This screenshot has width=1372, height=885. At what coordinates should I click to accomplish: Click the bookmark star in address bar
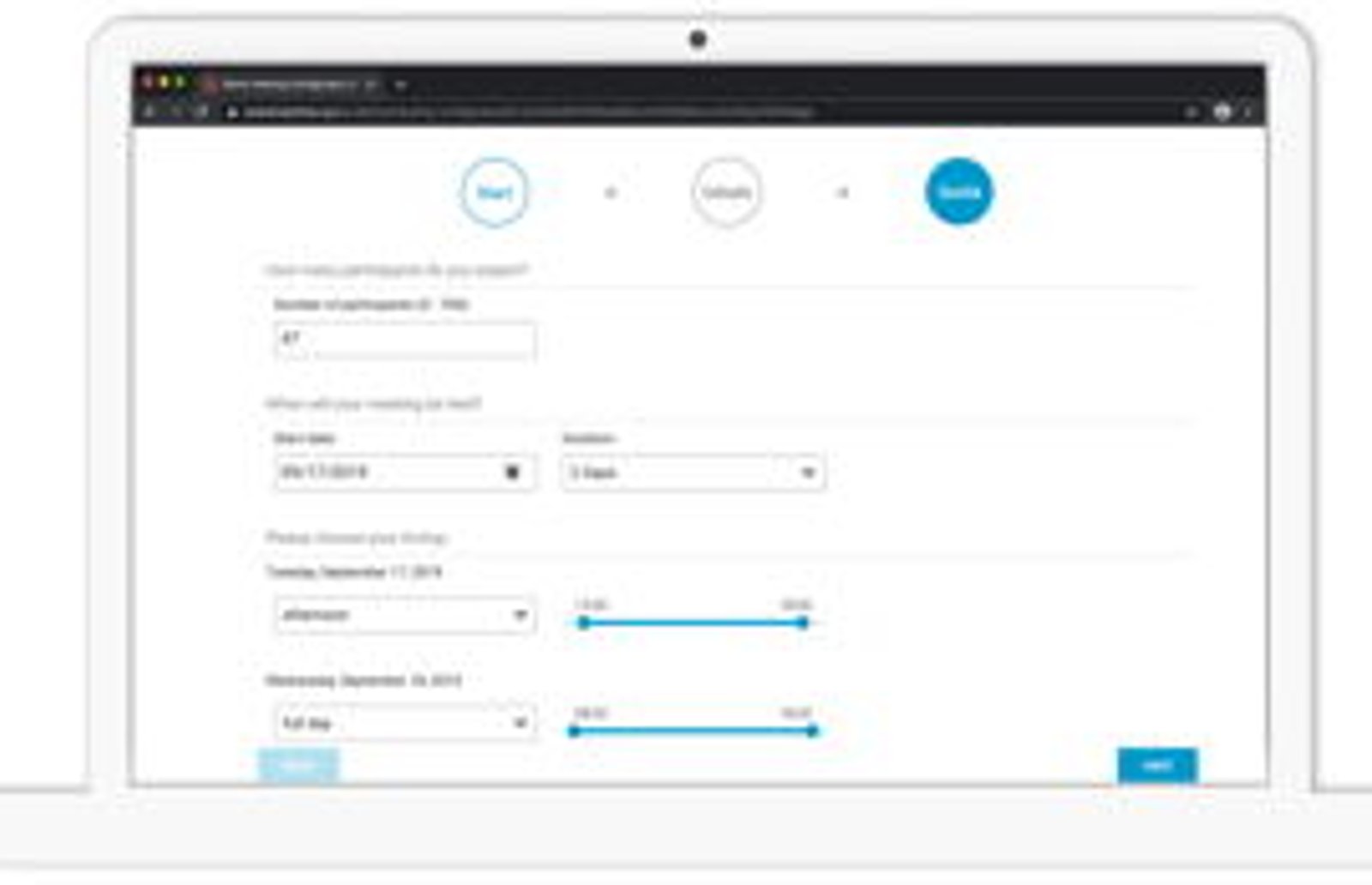coord(1190,111)
